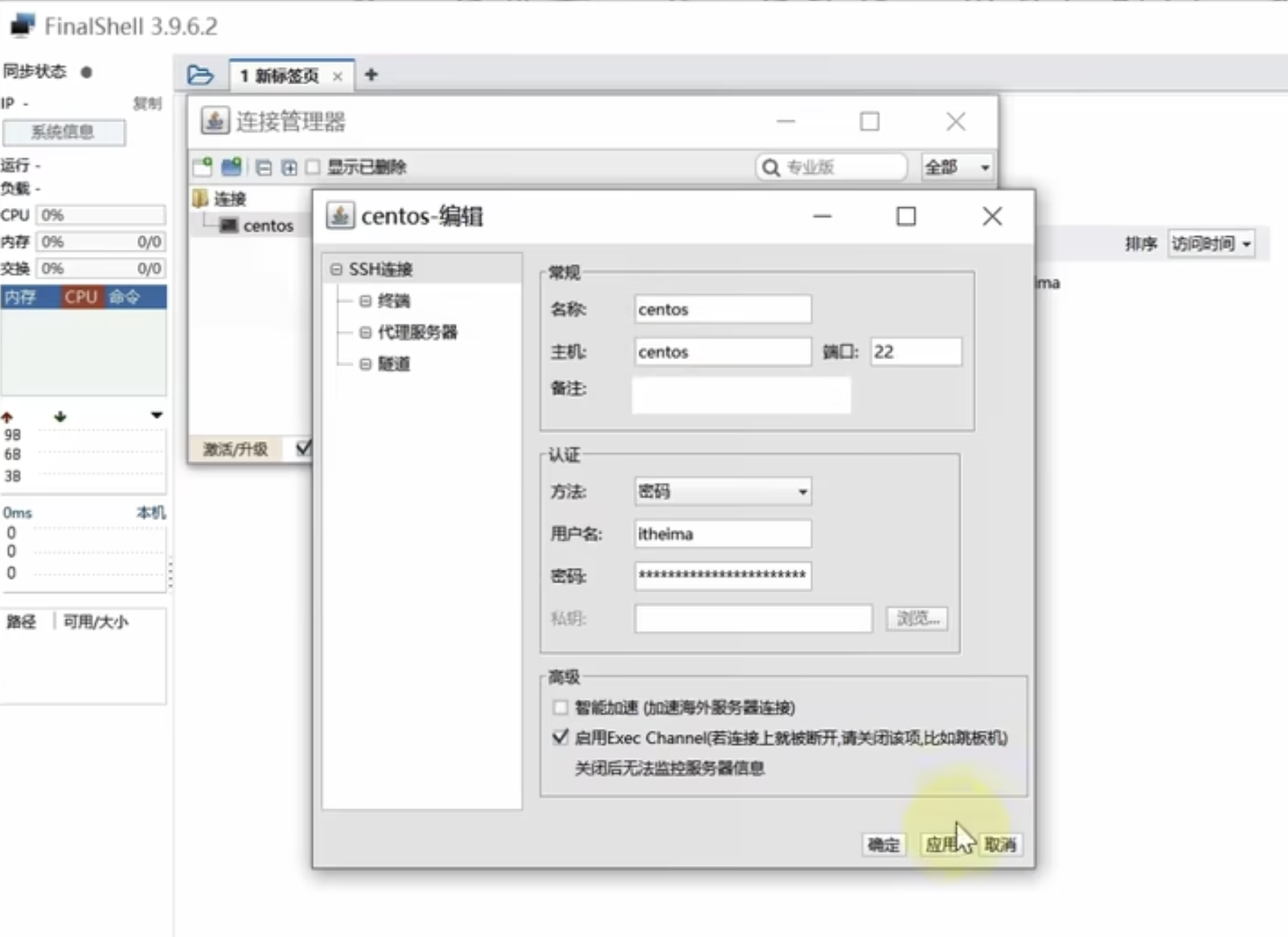Click the 取消 cancel button
This screenshot has width=1288, height=937.
coord(1000,845)
